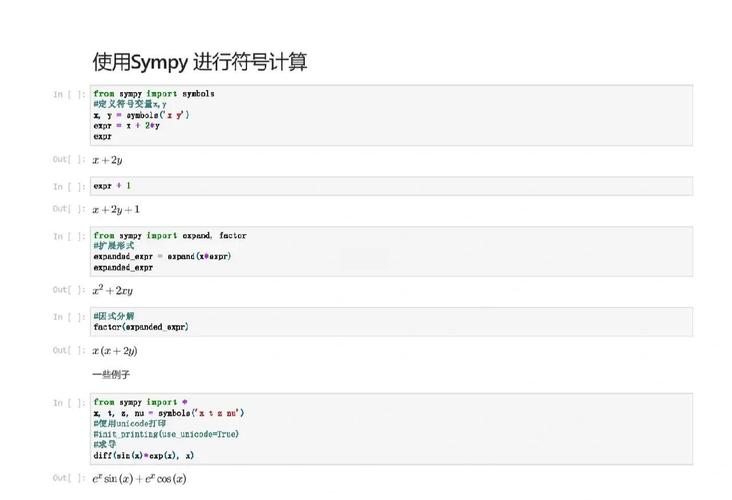Click the comment '#求导'
This screenshot has height=500, width=732.
pyautogui.click(x=105, y=444)
